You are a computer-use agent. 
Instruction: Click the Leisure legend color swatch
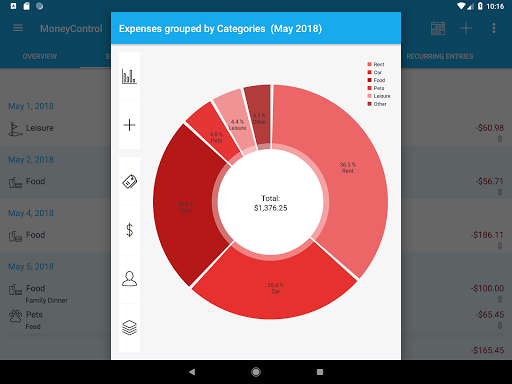[x=369, y=96]
